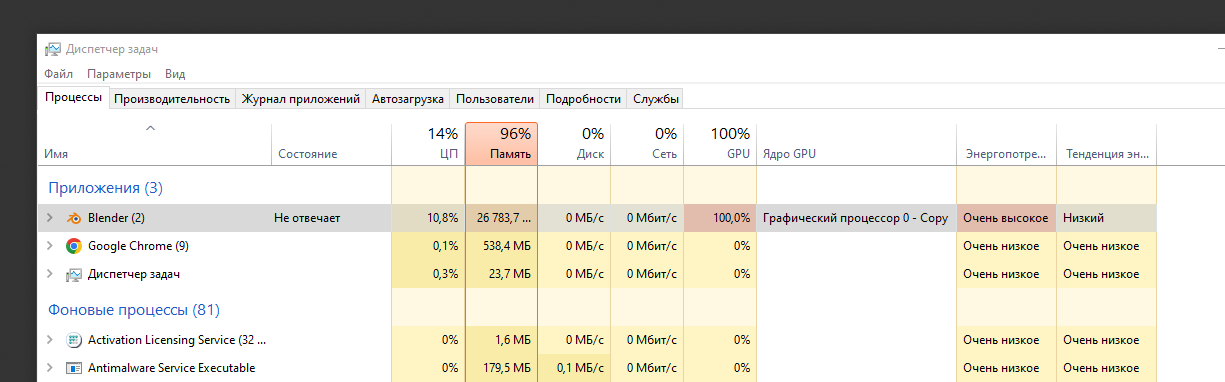Expand the Диспетчер задач process entry
The width and height of the screenshot is (1225, 382).
tap(49, 274)
